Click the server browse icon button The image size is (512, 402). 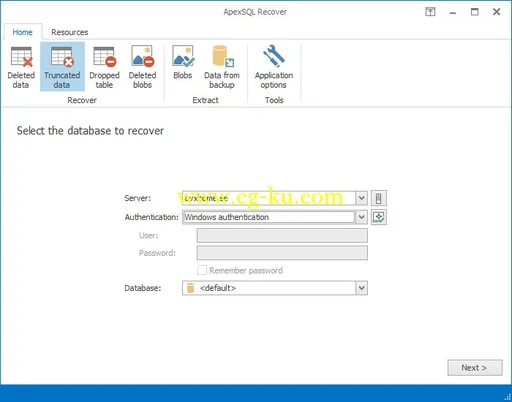pos(379,198)
